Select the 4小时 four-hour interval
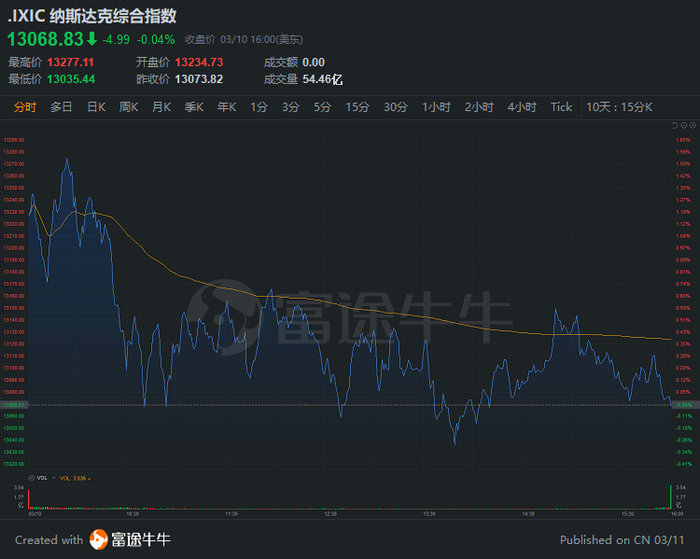 coord(522,107)
